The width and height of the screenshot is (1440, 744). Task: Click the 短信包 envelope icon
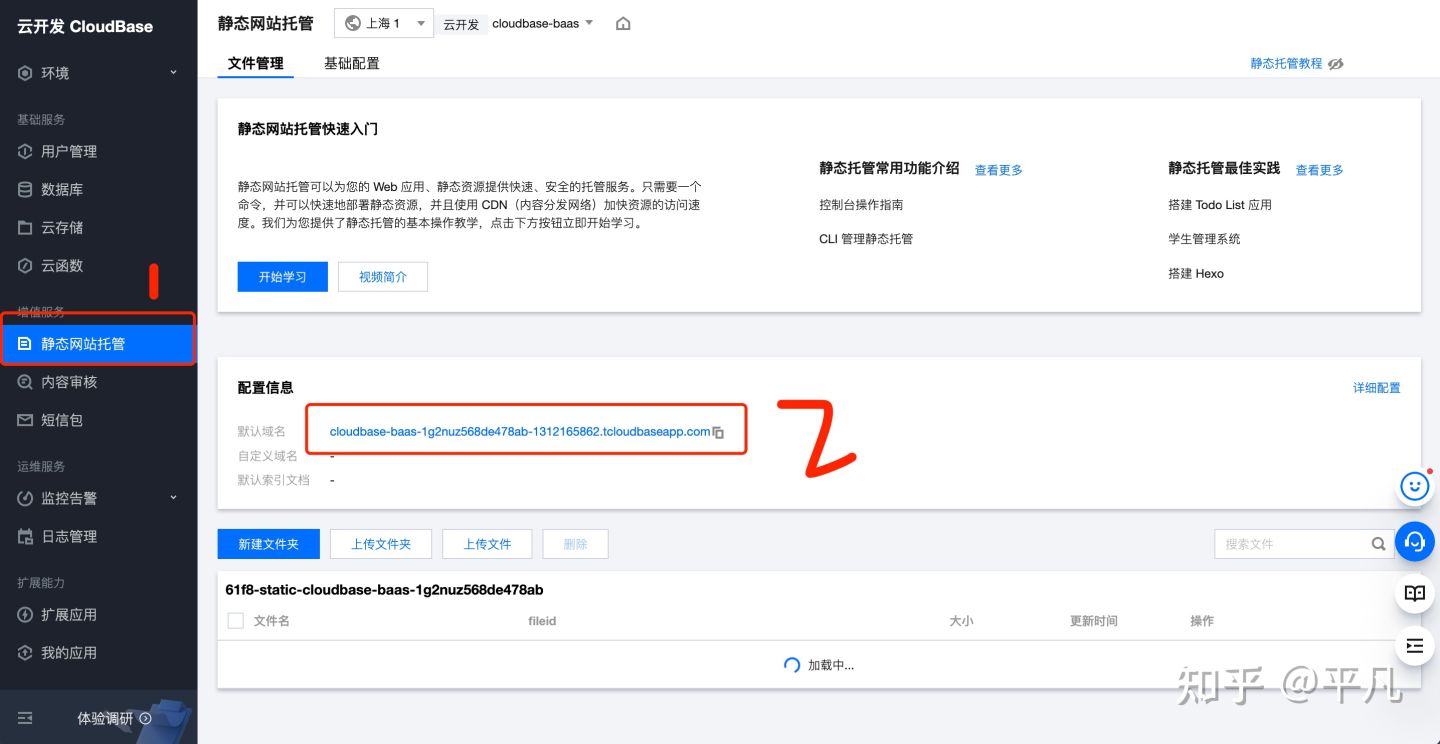(25, 420)
